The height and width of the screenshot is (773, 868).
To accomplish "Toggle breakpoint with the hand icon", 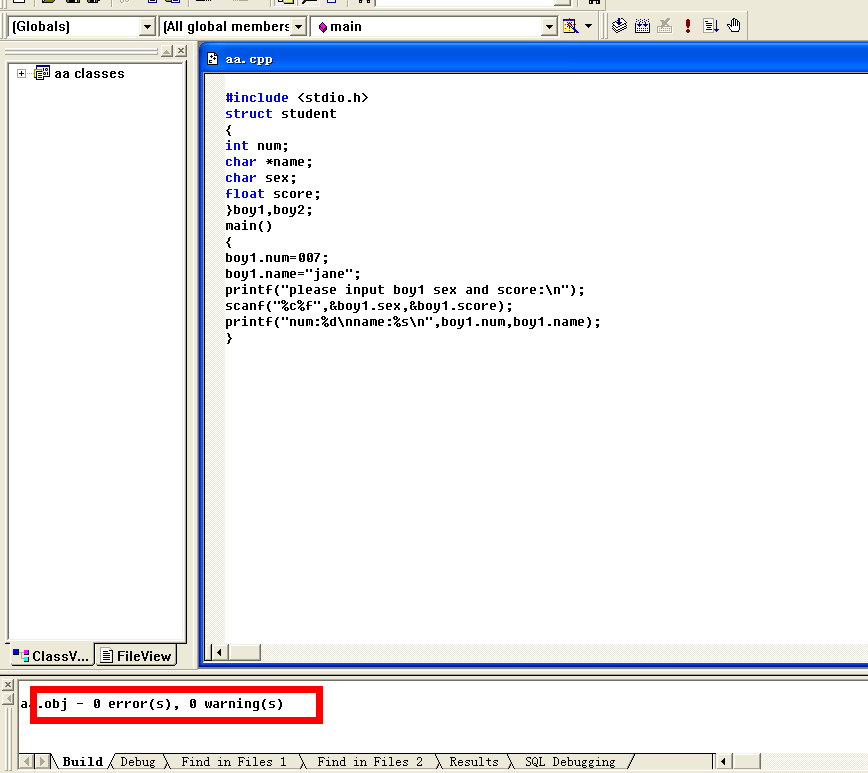I will click(734, 25).
